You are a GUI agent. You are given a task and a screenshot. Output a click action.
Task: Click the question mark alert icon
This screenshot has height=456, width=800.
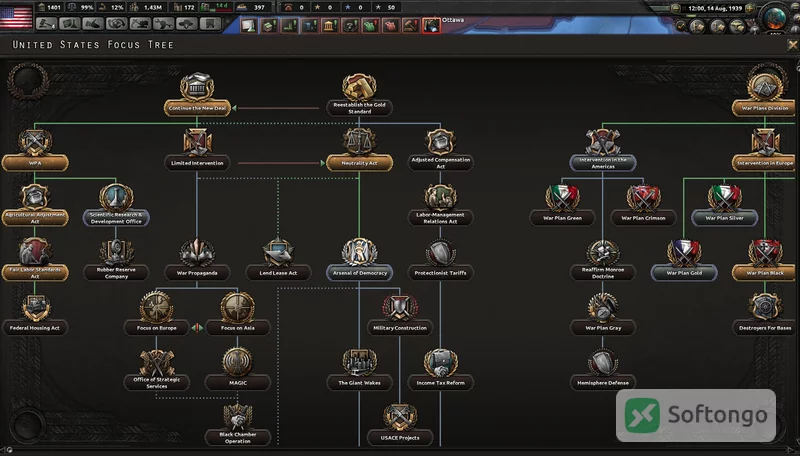[x=350, y=25]
